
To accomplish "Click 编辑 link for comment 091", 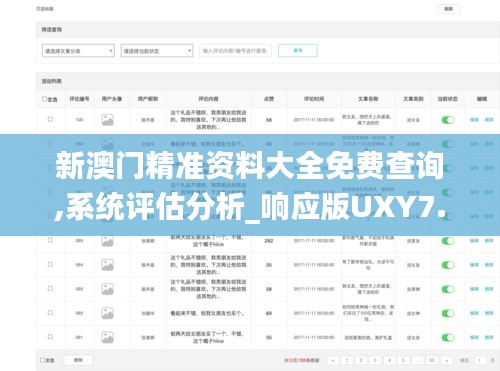I will (474, 337).
